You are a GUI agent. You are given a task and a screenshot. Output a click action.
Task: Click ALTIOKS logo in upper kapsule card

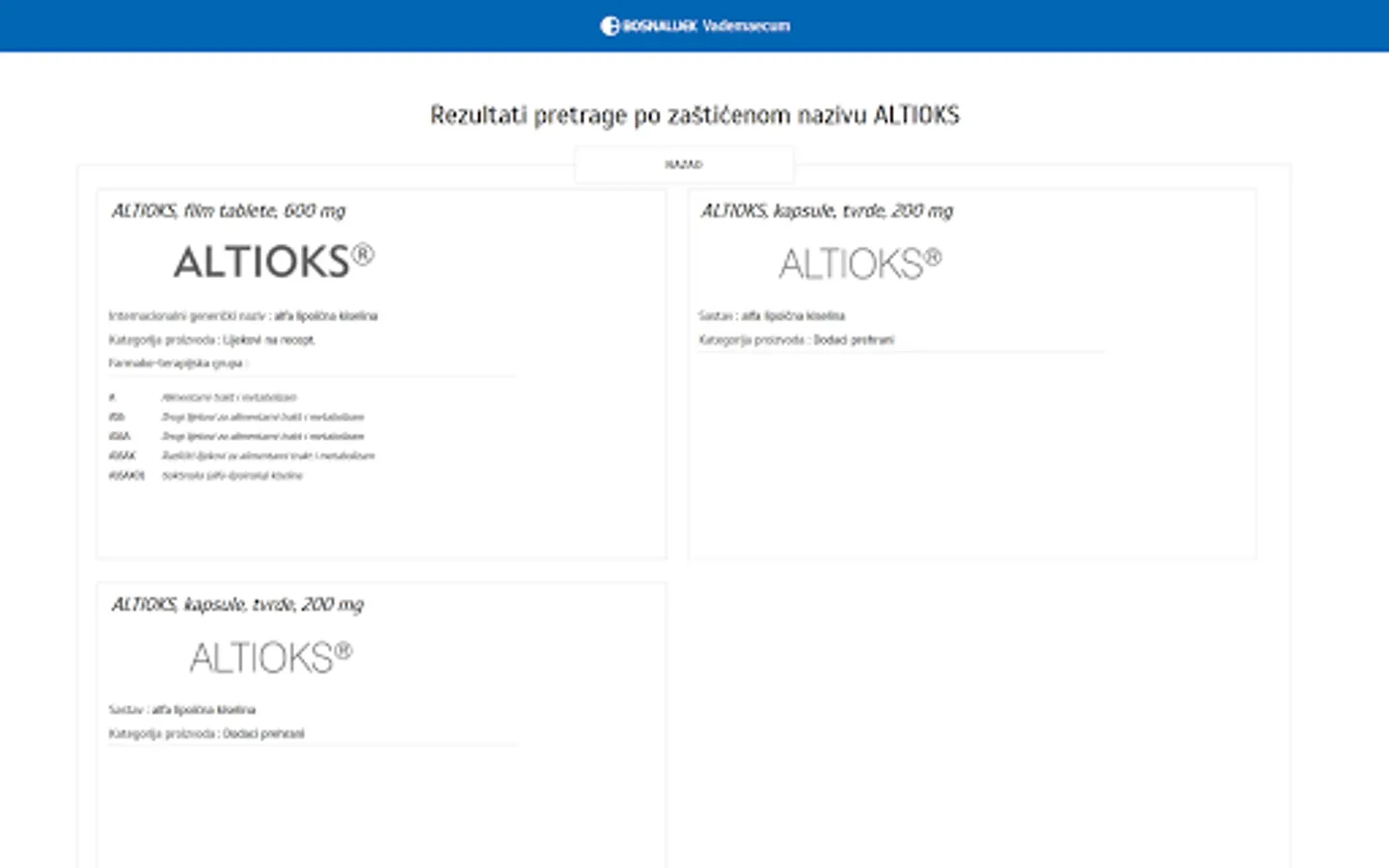[860, 263]
